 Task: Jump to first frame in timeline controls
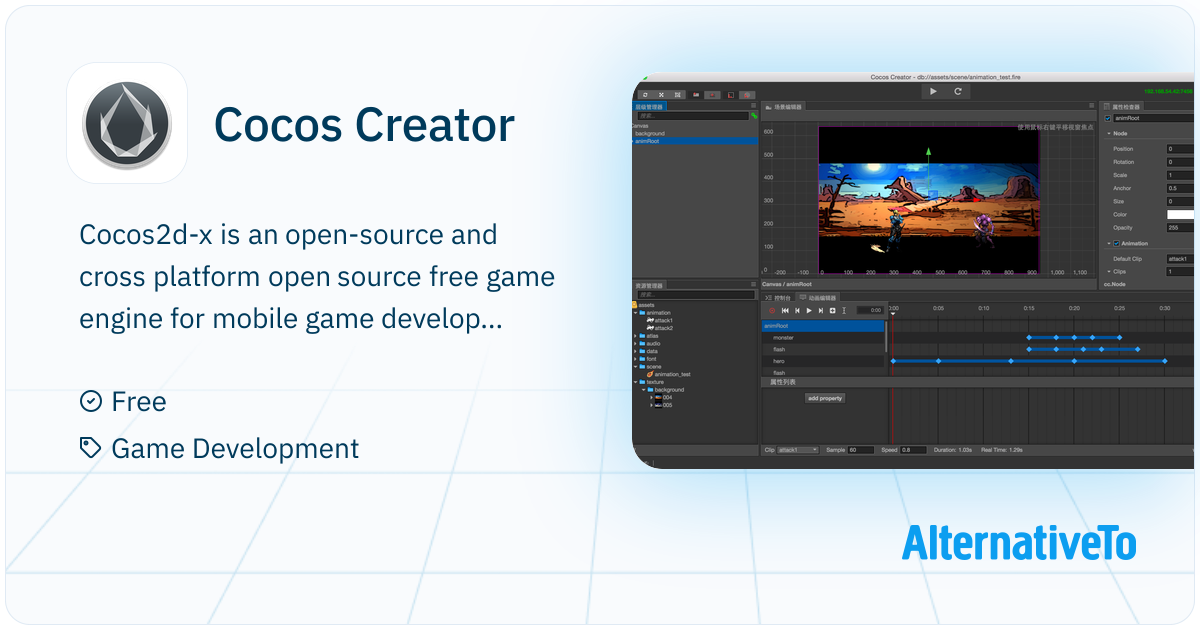tap(785, 311)
